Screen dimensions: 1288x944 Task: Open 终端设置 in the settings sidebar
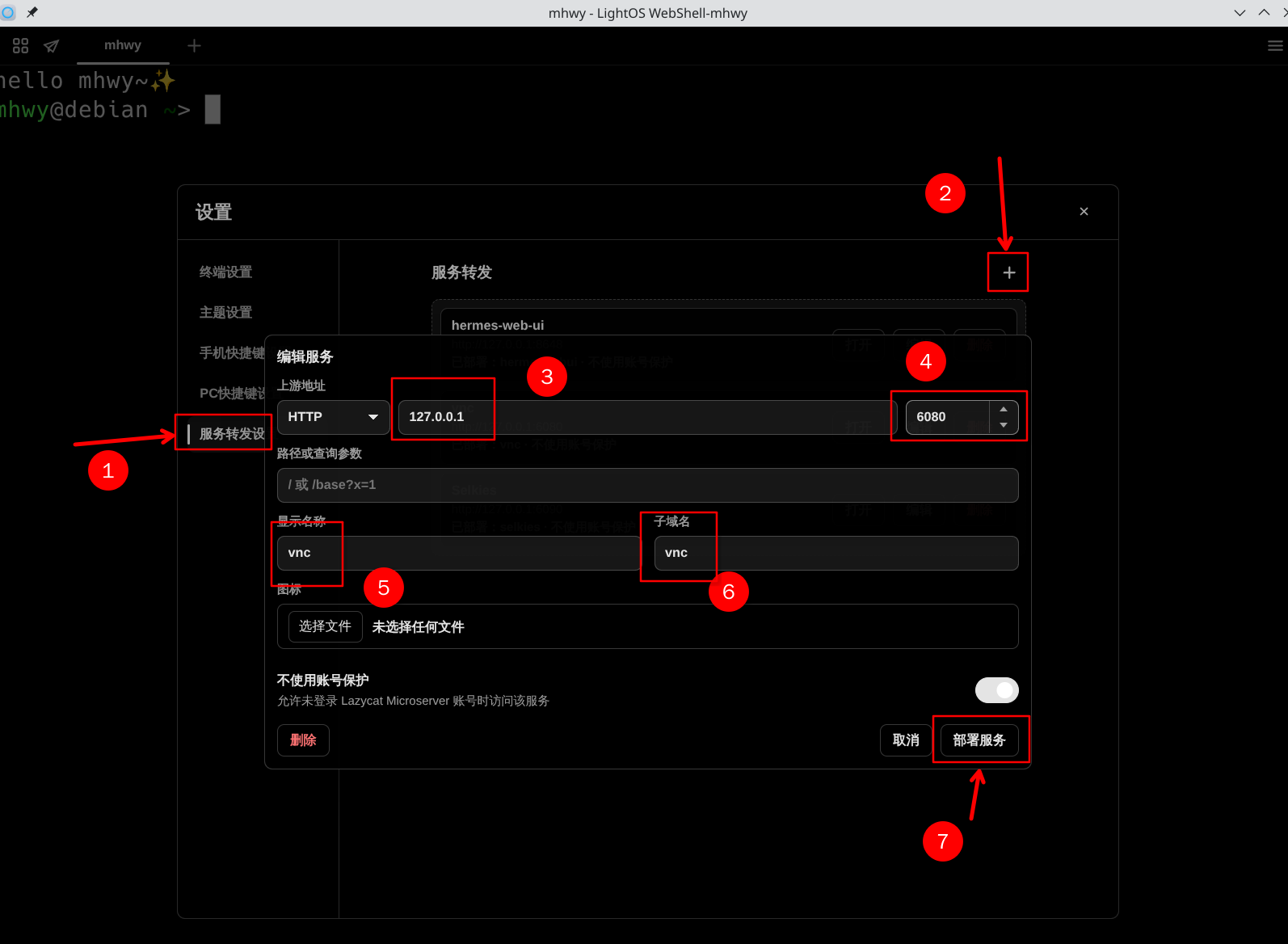click(x=226, y=272)
